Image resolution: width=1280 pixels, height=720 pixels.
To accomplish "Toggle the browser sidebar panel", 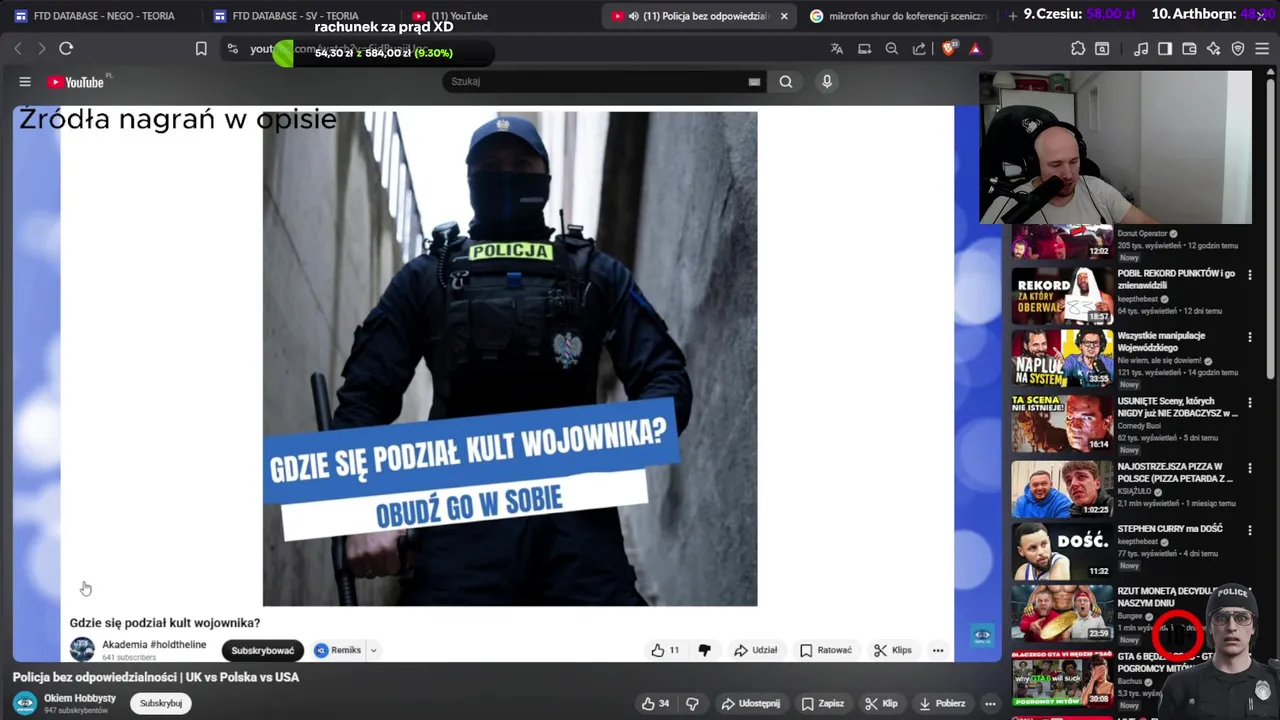I will 1165,48.
